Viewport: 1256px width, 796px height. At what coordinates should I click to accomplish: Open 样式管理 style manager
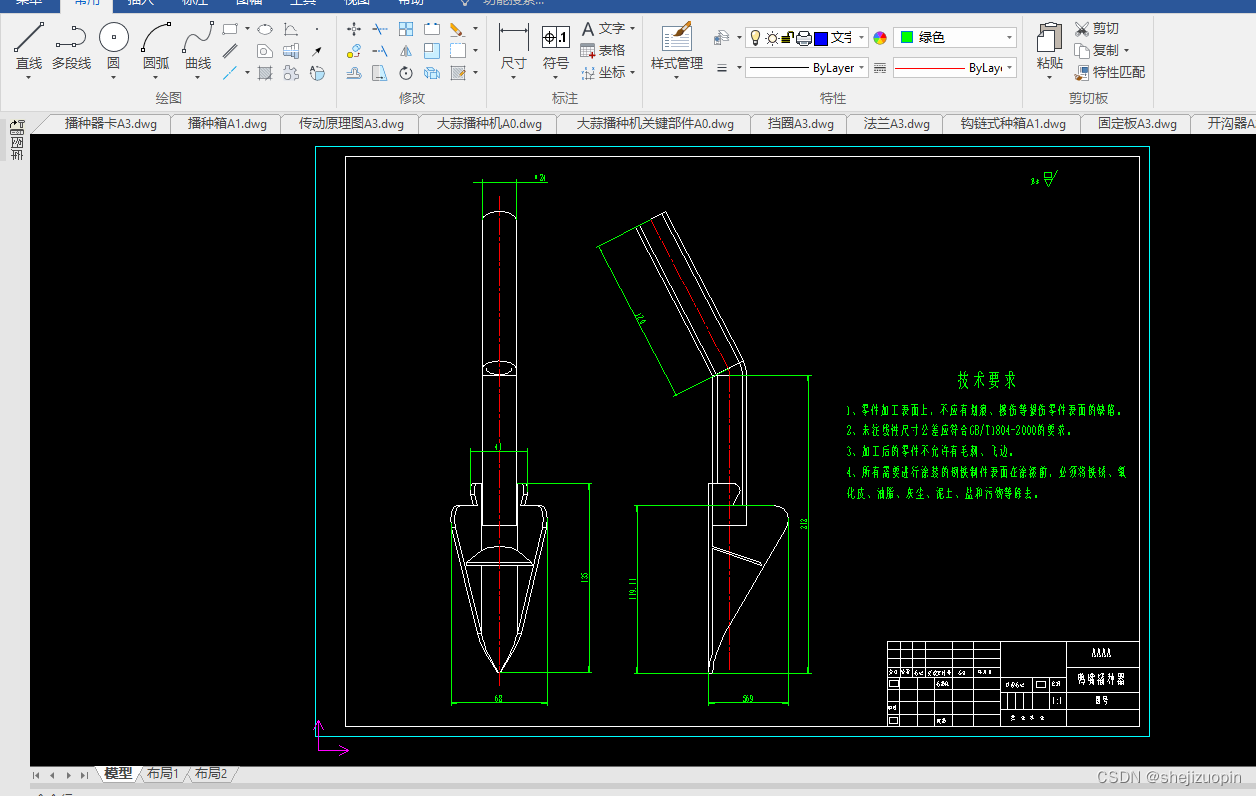(677, 46)
